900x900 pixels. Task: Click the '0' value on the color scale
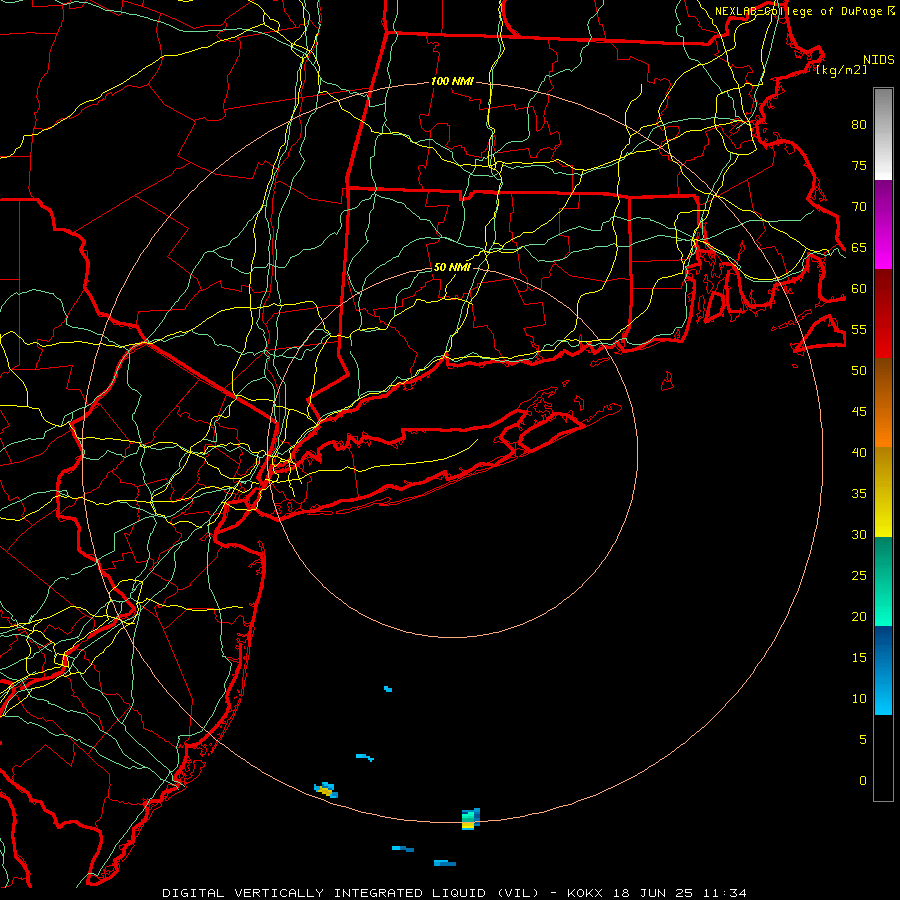pyautogui.click(x=863, y=781)
